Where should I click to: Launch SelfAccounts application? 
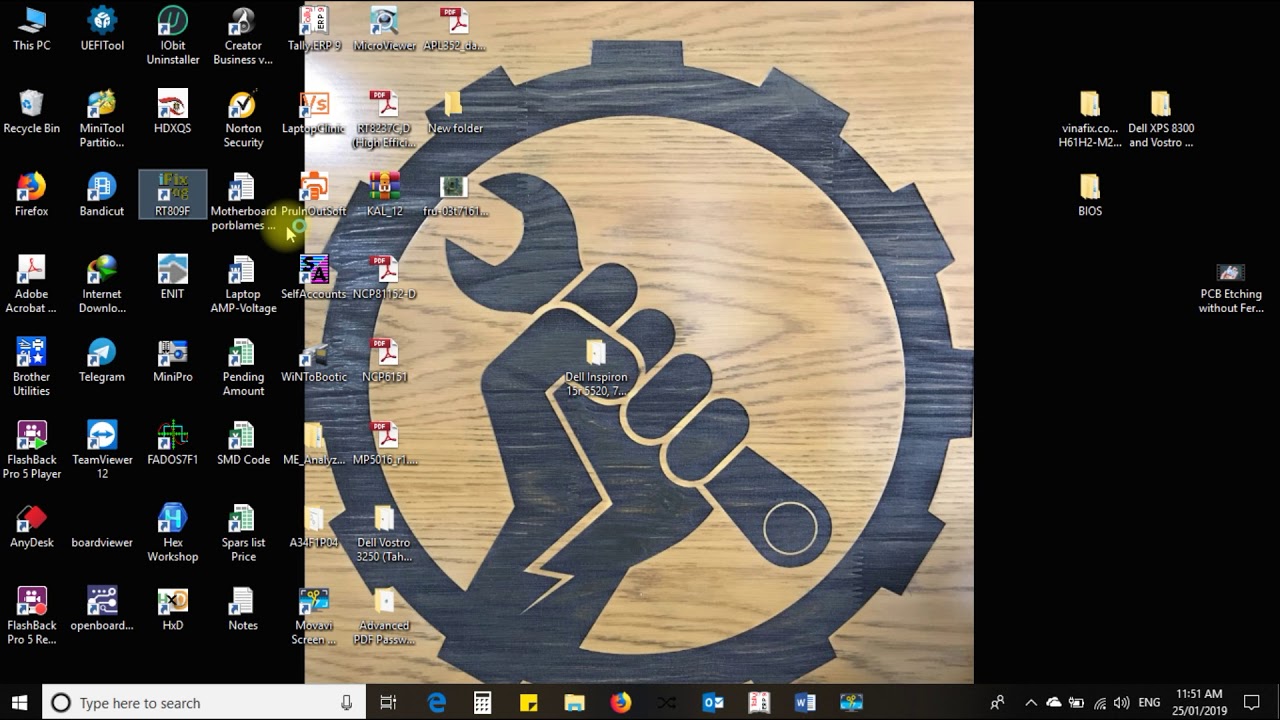(314, 278)
